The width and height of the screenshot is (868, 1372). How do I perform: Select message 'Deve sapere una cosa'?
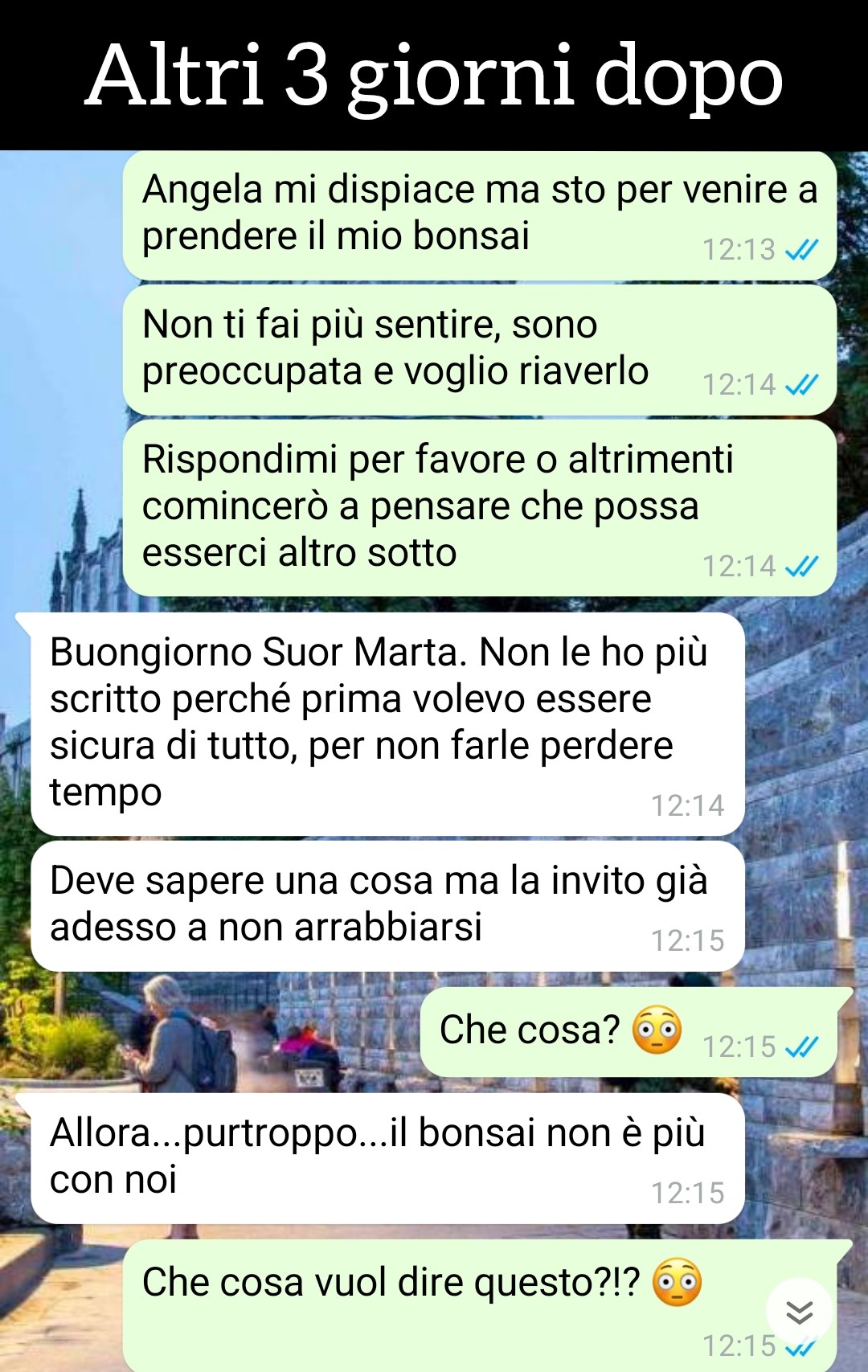tap(387, 906)
